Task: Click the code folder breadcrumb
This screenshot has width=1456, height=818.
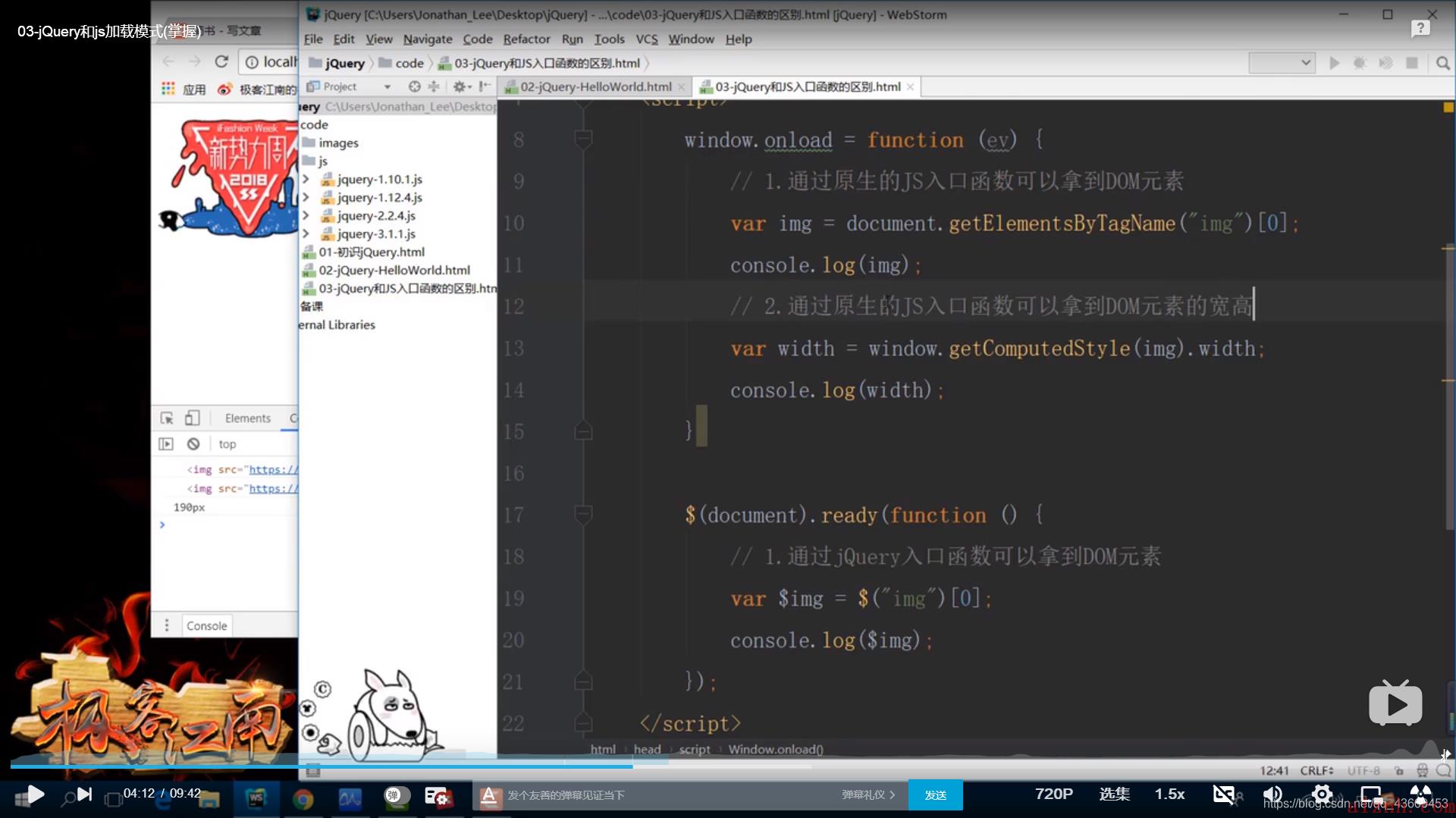Action: tap(401, 63)
